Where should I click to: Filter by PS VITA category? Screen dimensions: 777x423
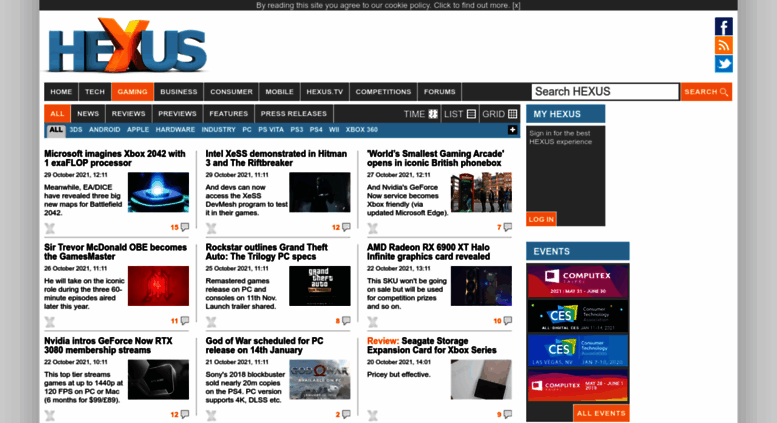[271, 130]
